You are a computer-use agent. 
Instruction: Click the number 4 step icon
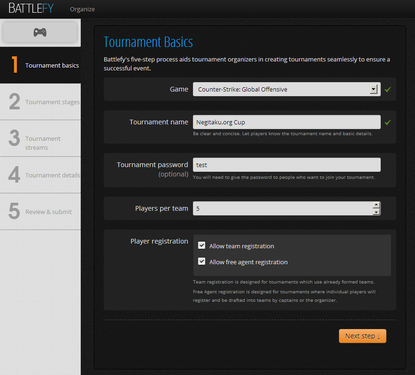(14, 175)
